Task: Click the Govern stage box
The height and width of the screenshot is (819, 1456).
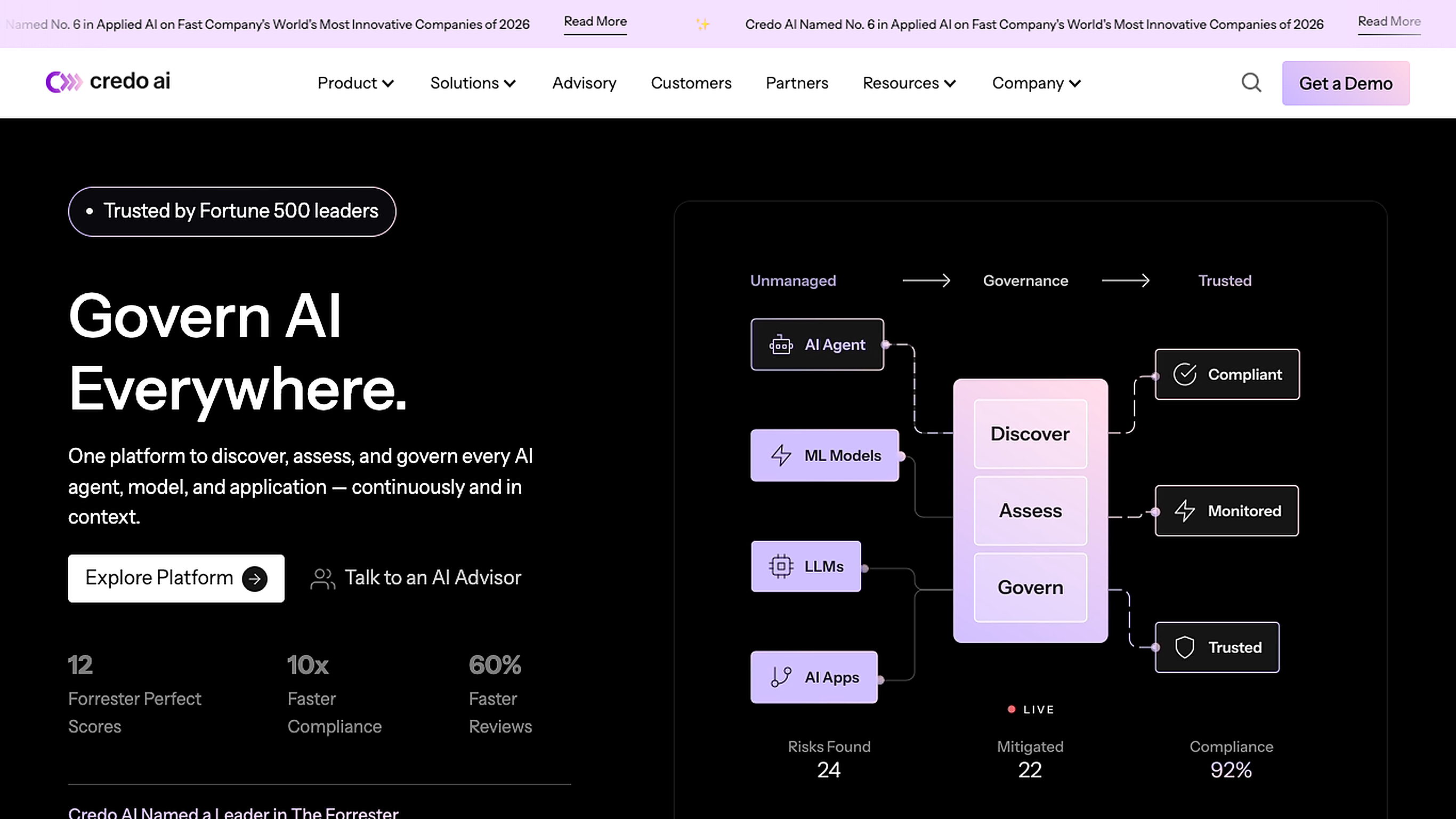Action: pyautogui.click(x=1030, y=588)
